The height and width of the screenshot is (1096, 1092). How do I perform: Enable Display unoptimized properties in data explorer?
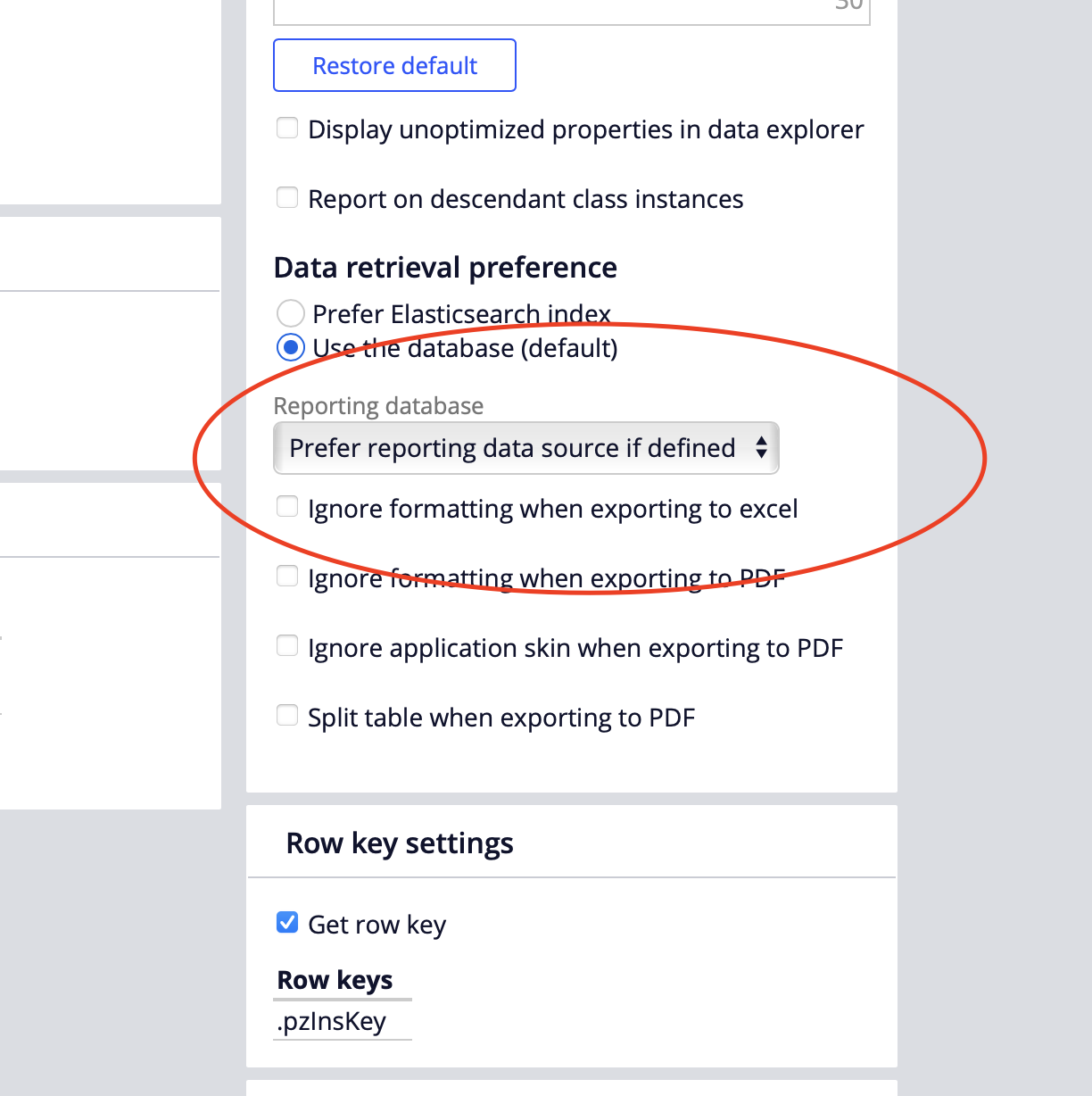click(287, 129)
